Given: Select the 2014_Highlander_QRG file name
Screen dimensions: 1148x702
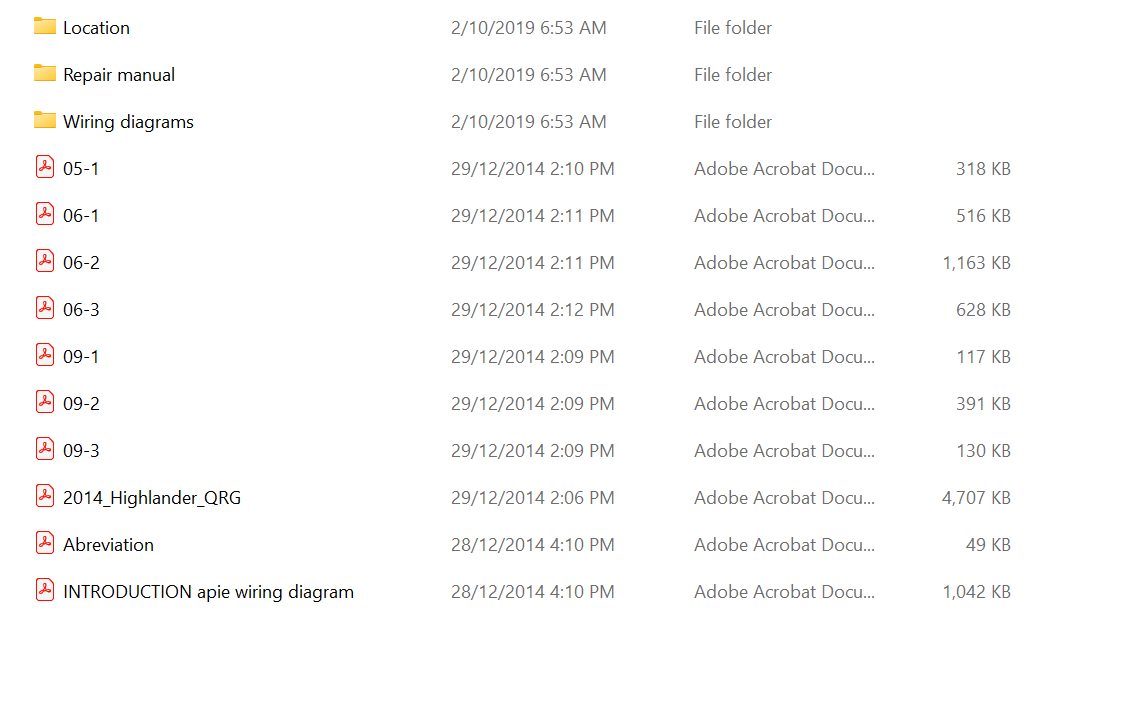Looking at the screenshot, I should (152, 498).
